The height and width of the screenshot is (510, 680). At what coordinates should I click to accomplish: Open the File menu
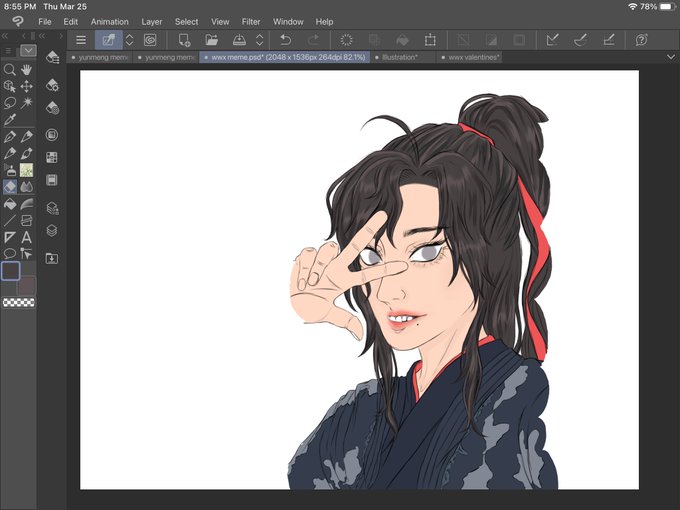44,22
